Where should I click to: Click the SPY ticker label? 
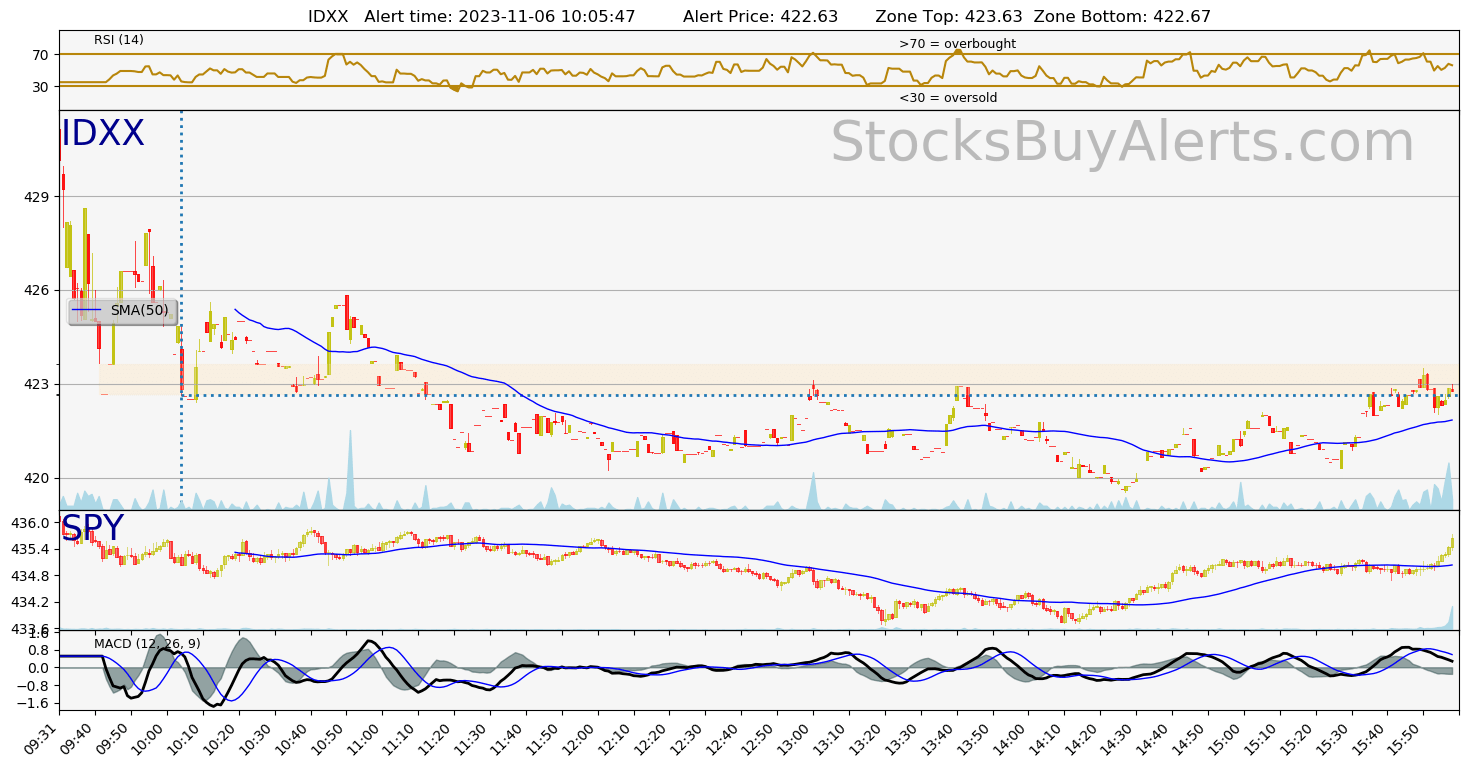(92, 529)
